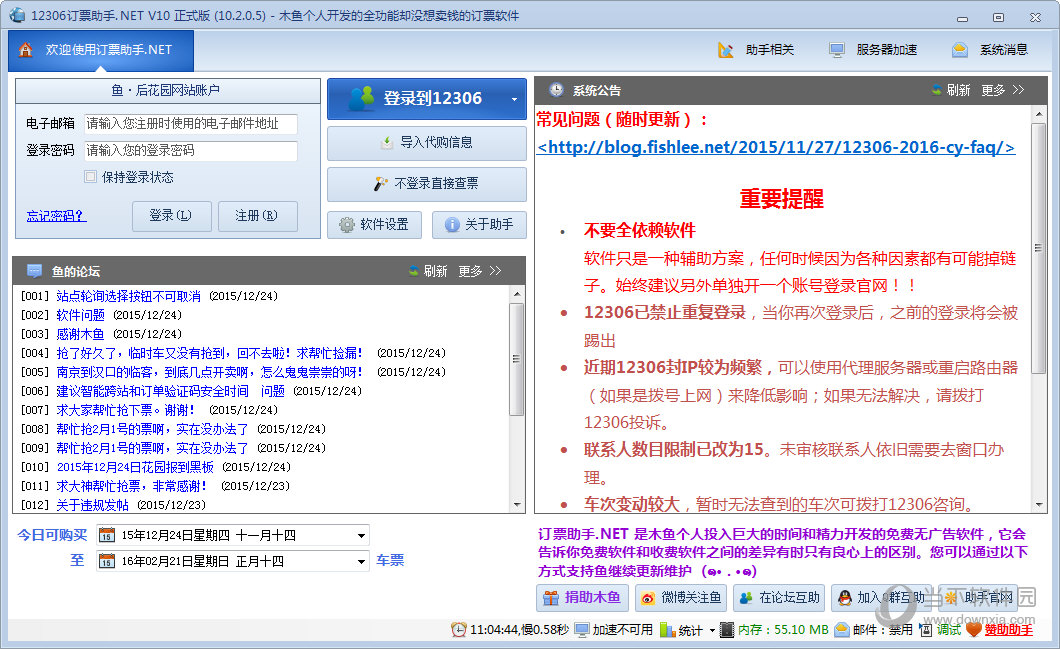
Task: Open the 今日可购买 date dropdown
Action: [x=360, y=536]
